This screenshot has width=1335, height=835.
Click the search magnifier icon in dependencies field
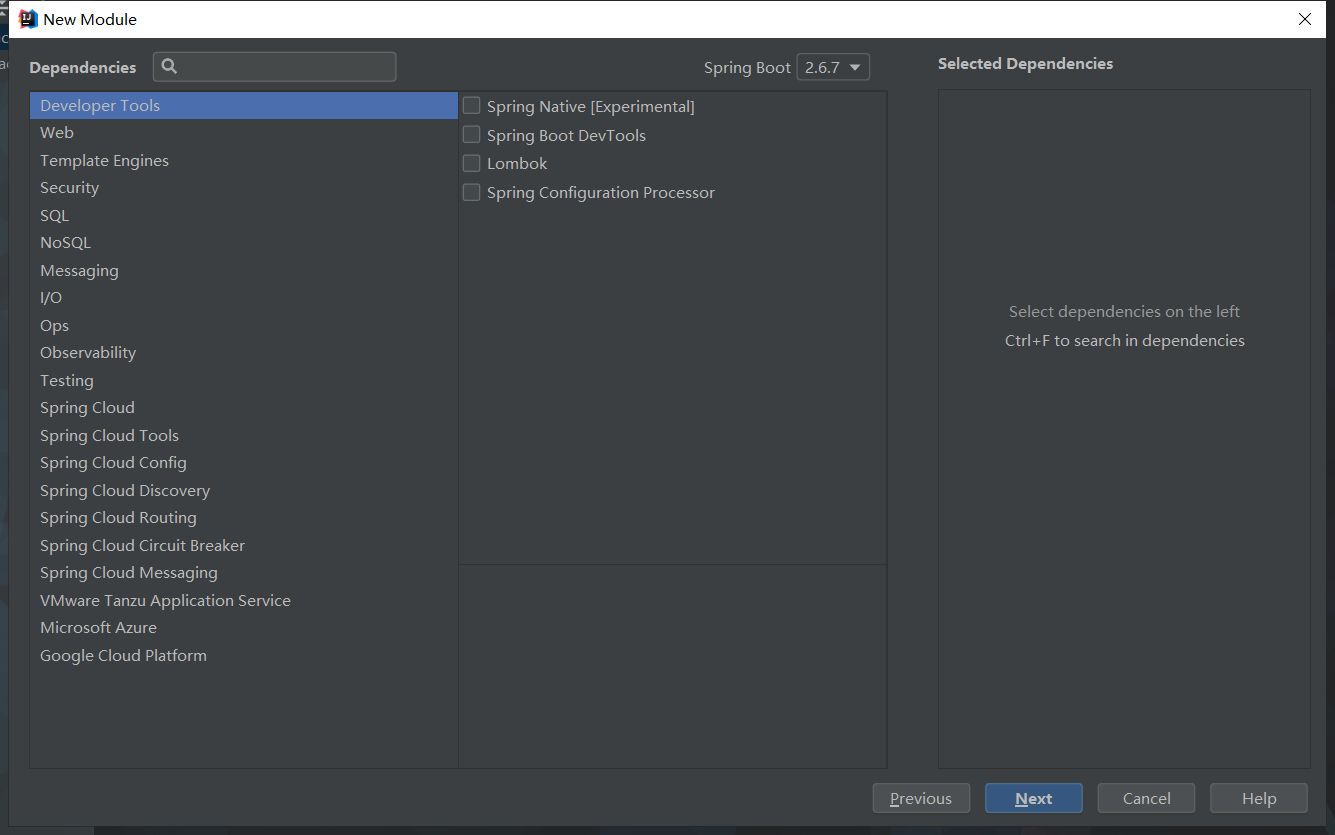169,66
